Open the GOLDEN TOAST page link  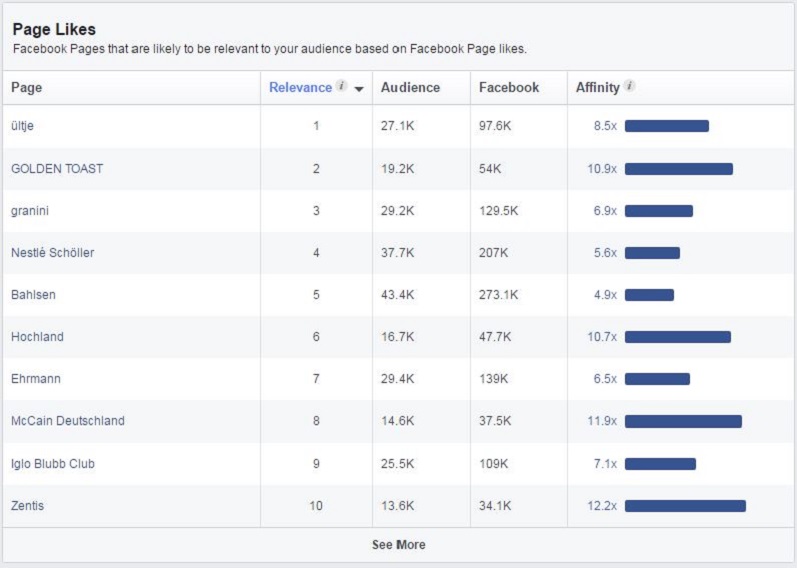(x=57, y=168)
